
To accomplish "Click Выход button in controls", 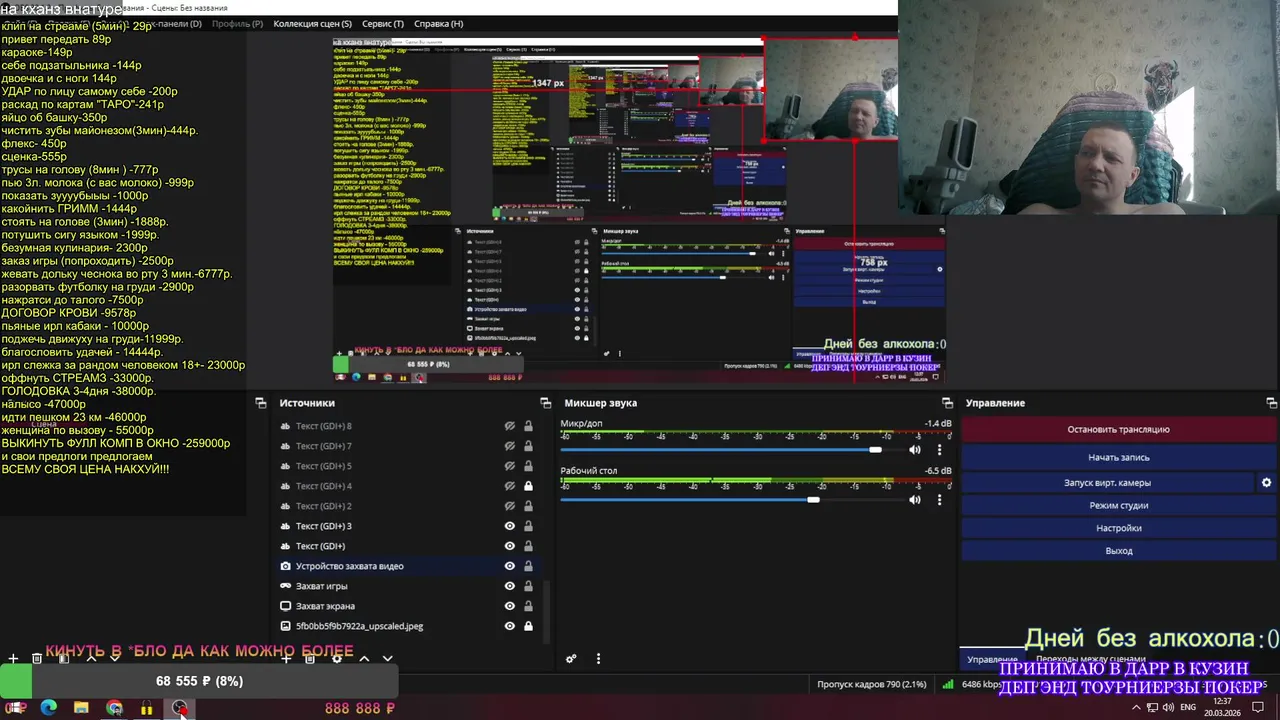I will click(1118, 551).
